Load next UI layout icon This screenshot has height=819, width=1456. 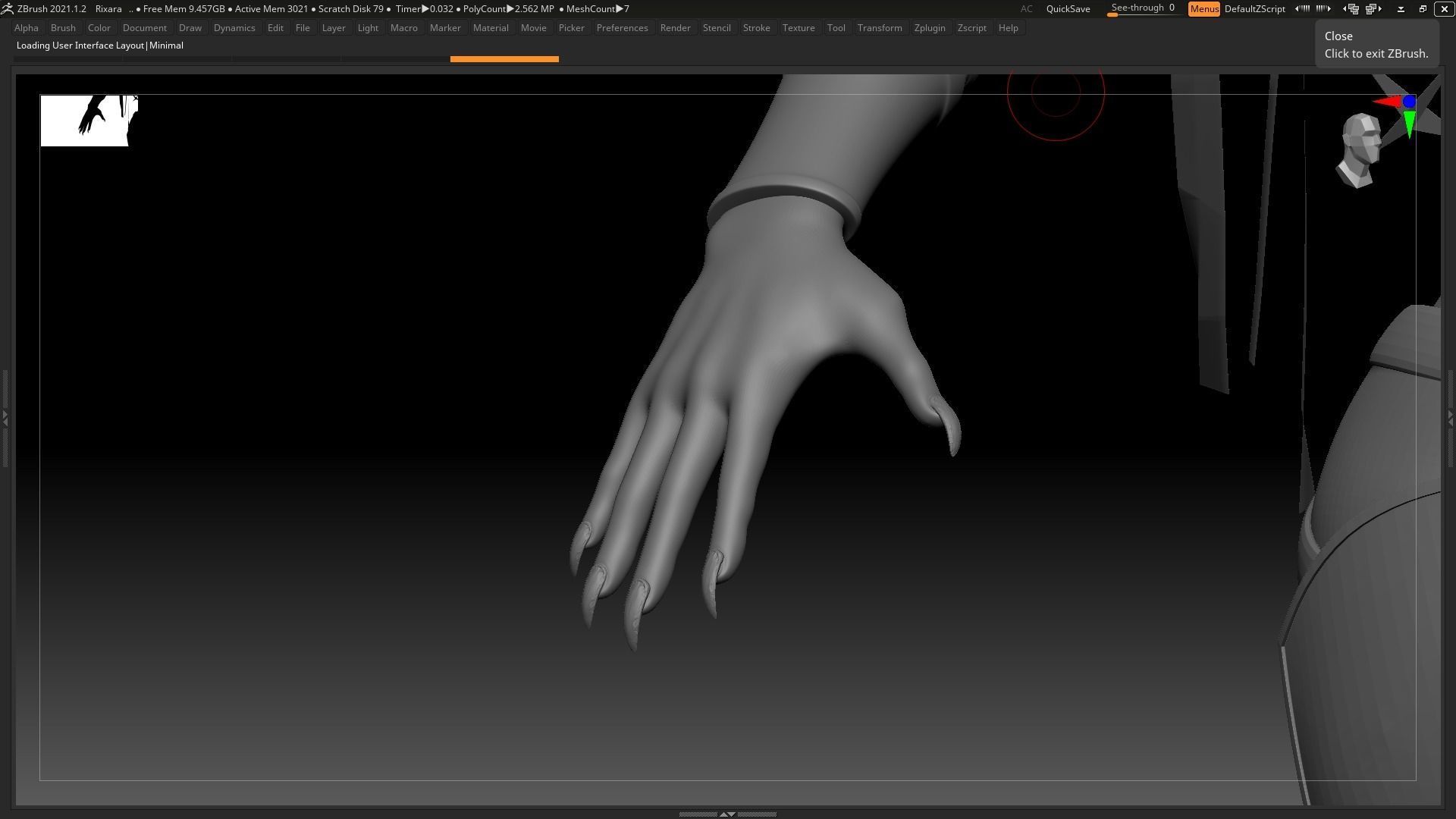pos(1373,9)
